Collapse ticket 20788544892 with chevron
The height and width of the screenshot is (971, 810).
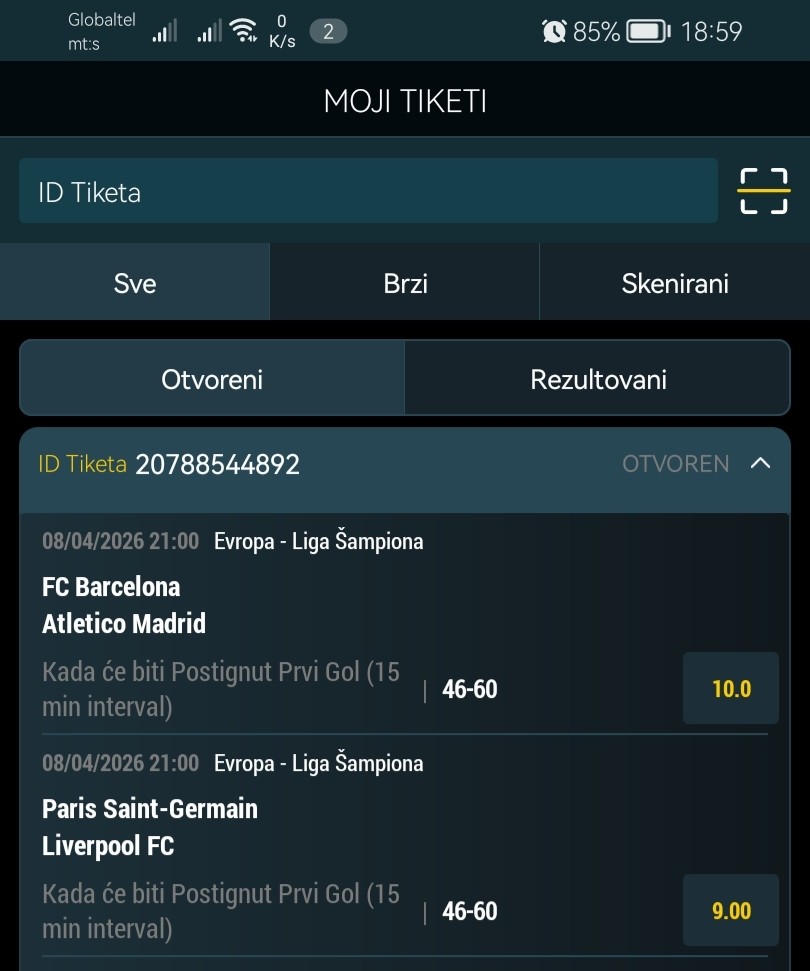point(760,463)
